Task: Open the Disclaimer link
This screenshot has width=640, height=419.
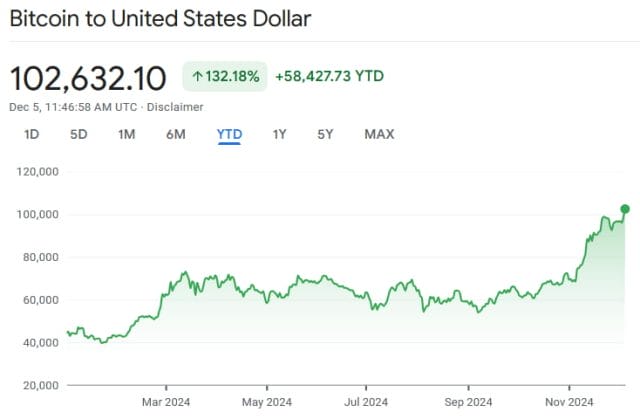Action: point(175,107)
